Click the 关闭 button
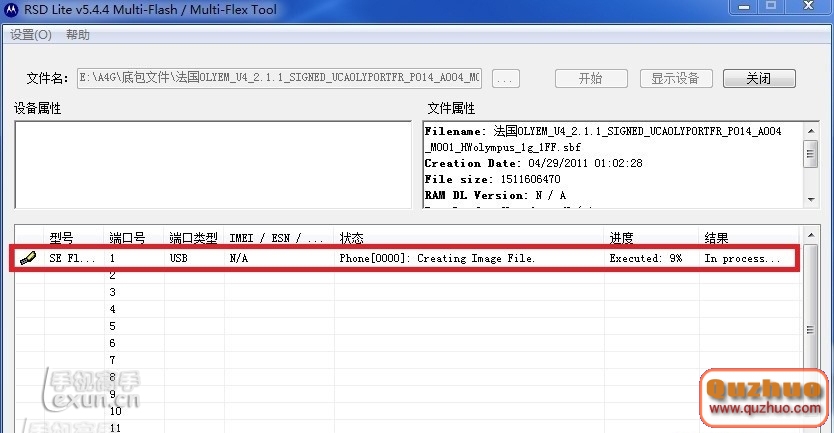The width and height of the screenshot is (834, 433). pos(759,79)
